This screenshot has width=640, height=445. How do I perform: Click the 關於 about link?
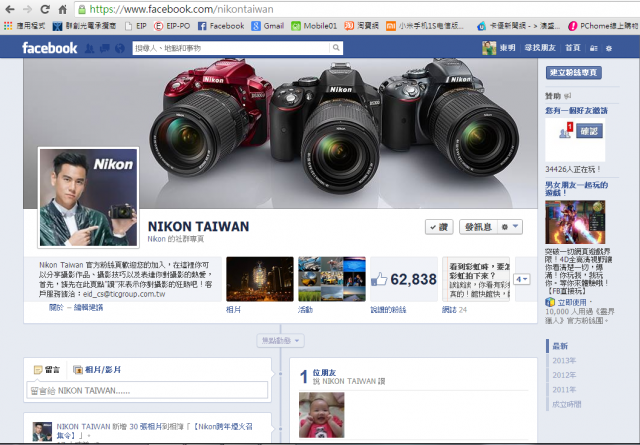point(56,308)
